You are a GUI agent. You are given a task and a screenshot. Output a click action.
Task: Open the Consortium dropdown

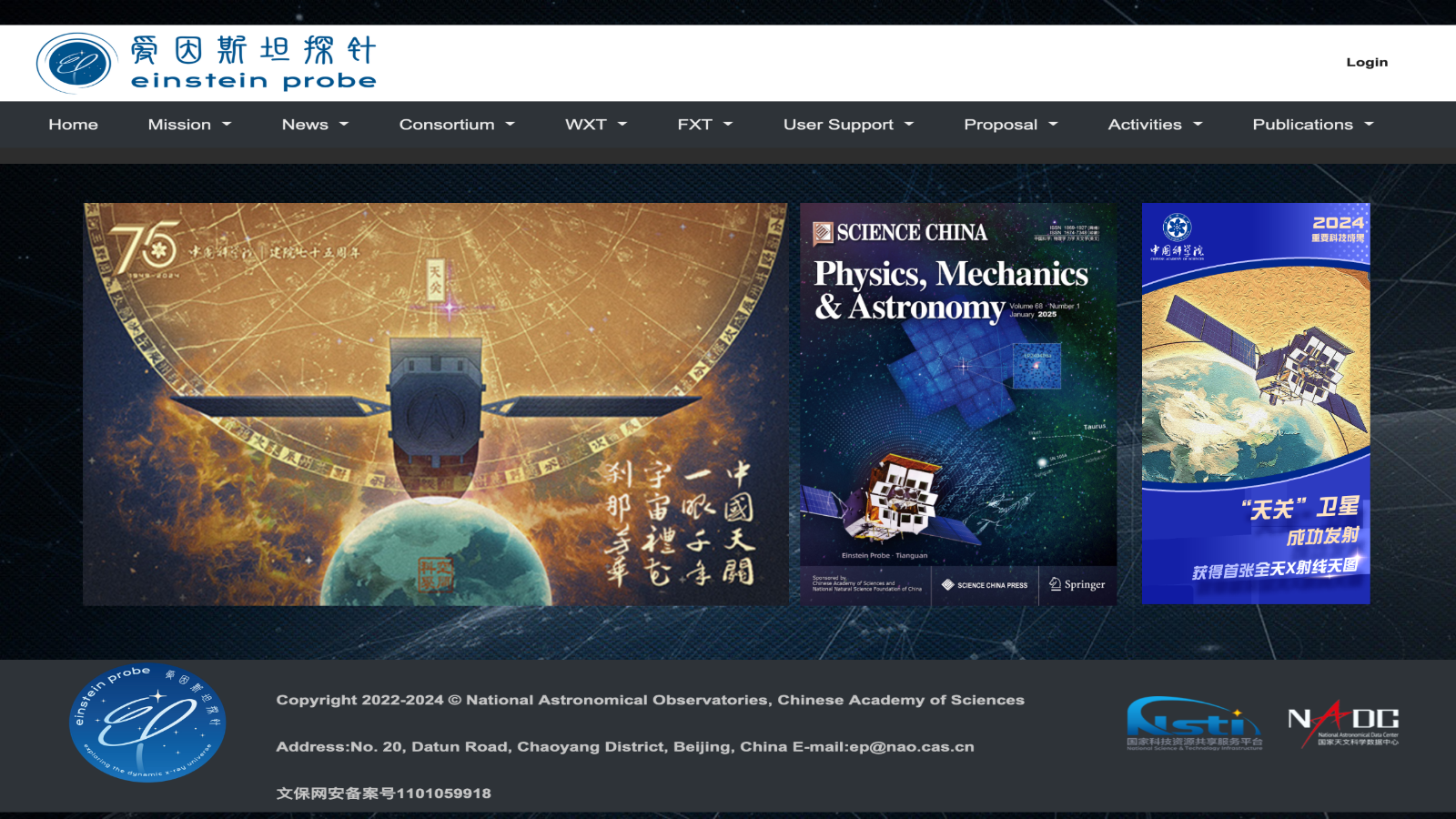click(x=457, y=125)
